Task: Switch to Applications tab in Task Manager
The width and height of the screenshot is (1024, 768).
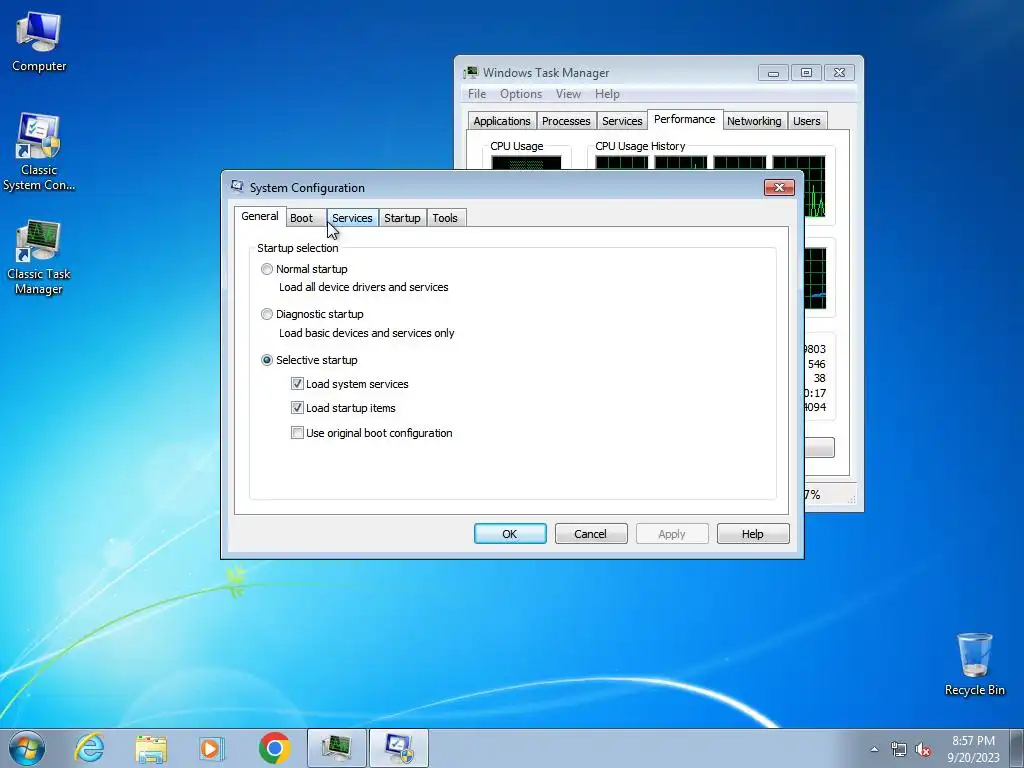Action: [502, 121]
